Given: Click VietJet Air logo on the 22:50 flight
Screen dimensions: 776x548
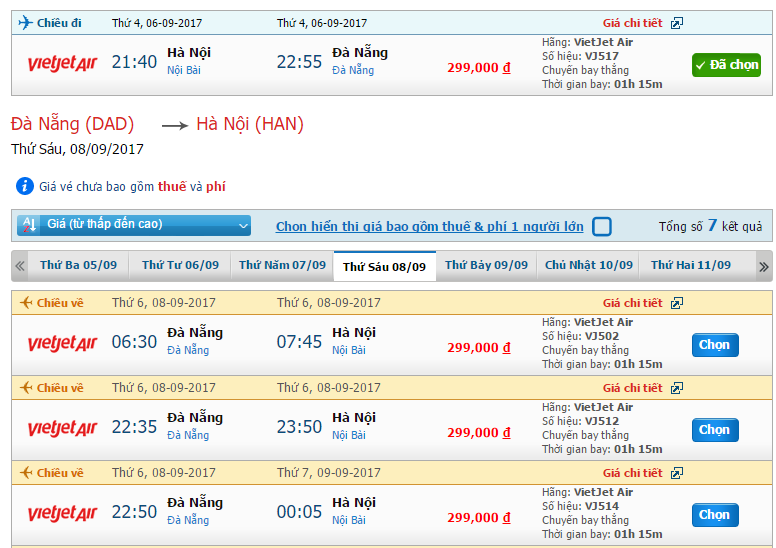Looking at the screenshot, I should pos(62,513).
